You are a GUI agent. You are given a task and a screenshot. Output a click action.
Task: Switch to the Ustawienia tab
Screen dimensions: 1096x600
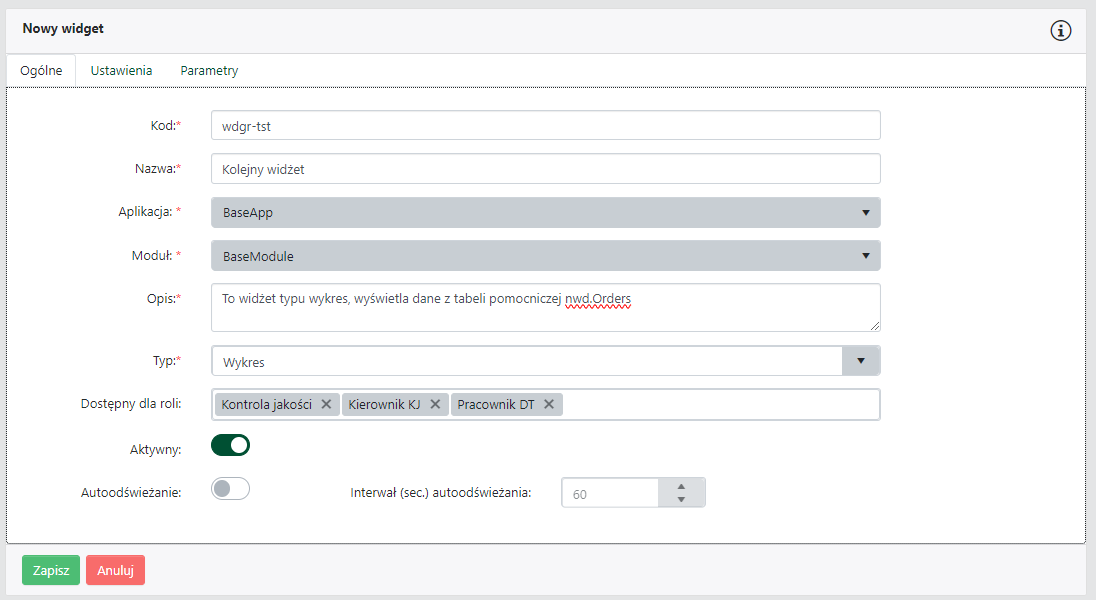pyautogui.click(x=121, y=71)
